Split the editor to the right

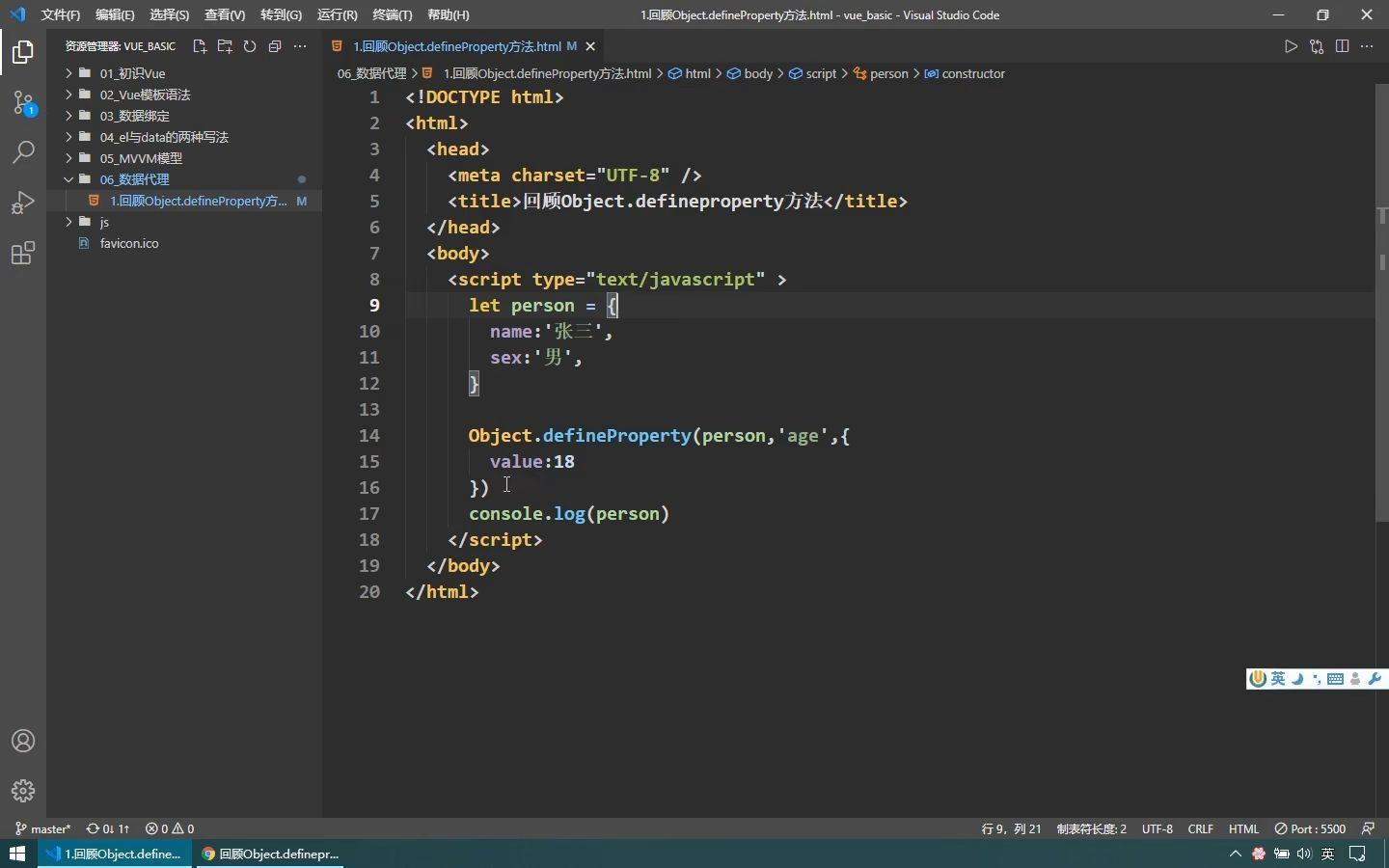click(1342, 46)
